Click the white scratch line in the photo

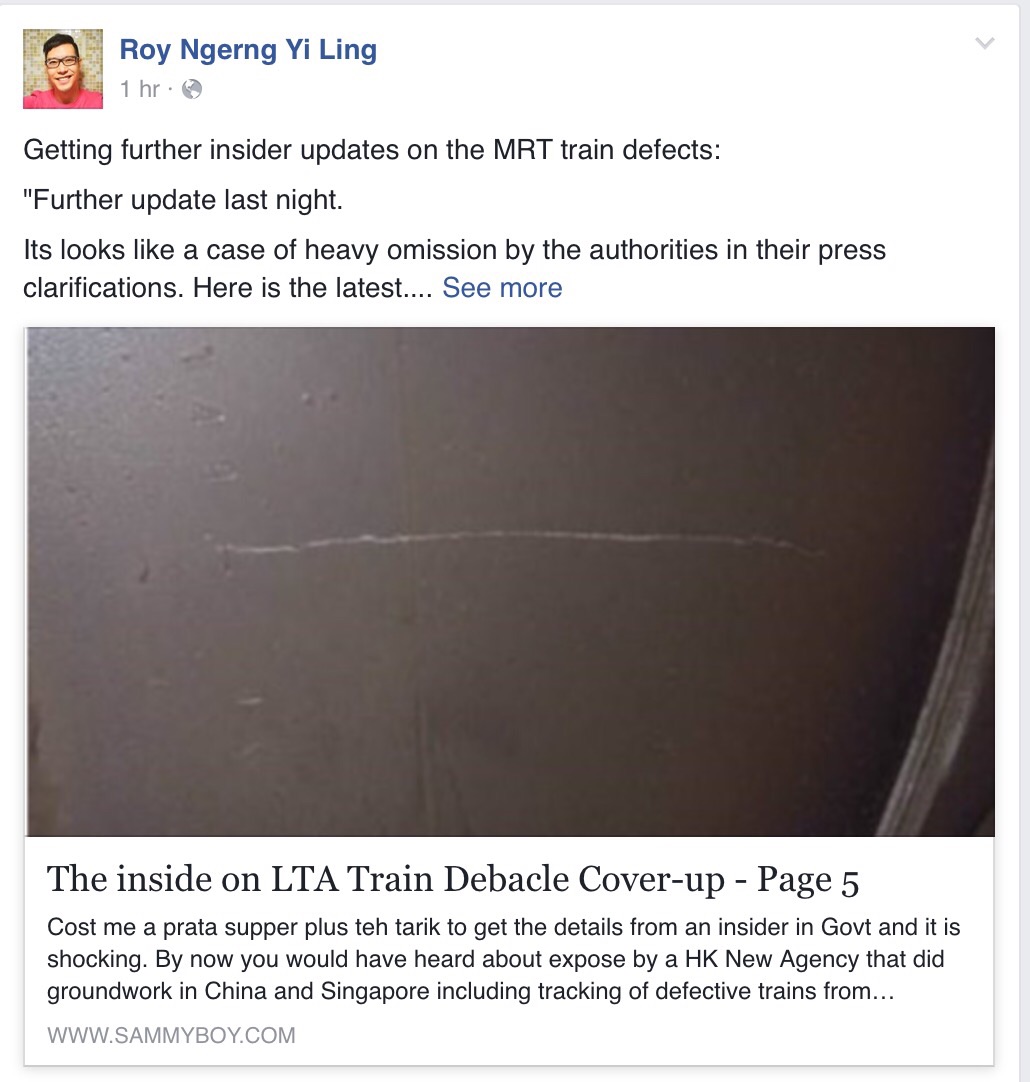521,542
